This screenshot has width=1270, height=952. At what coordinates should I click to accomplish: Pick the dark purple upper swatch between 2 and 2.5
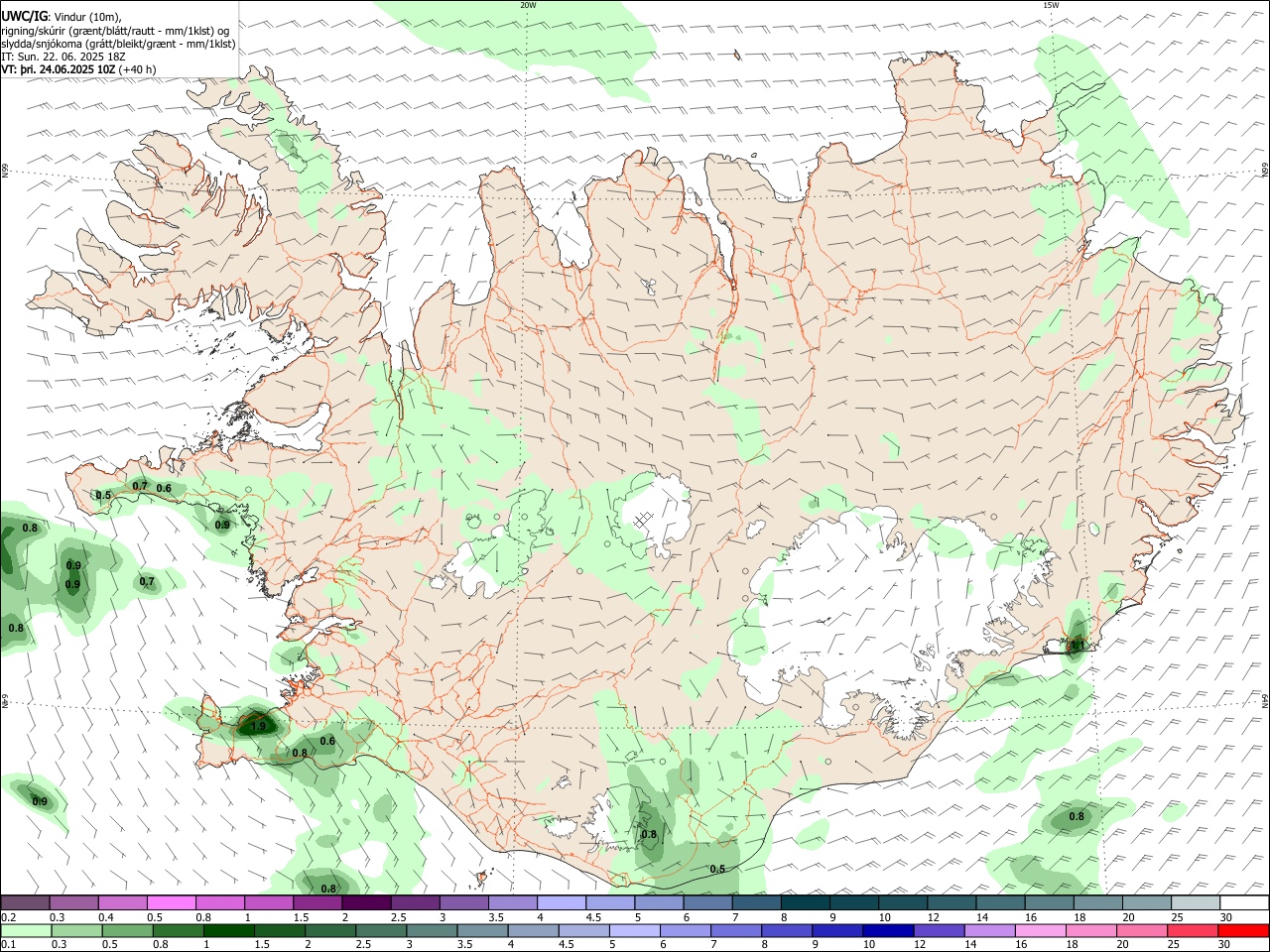click(366, 903)
